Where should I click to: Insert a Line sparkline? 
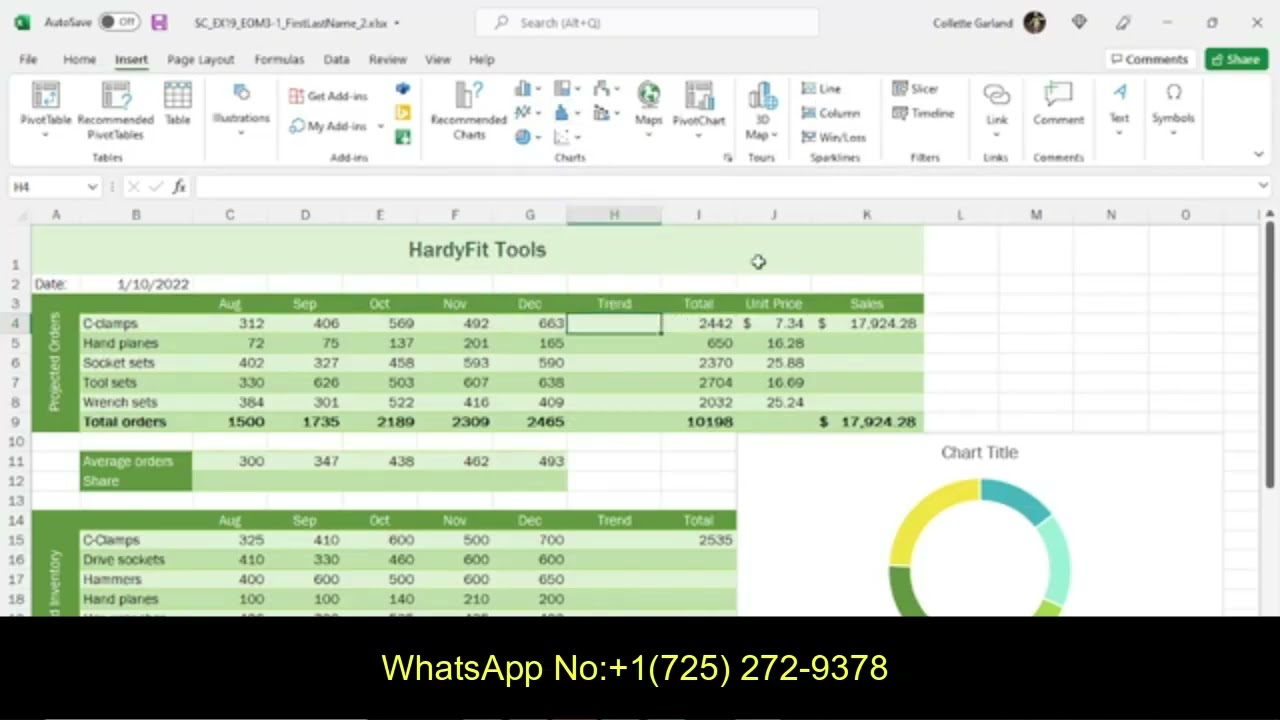point(822,89)
